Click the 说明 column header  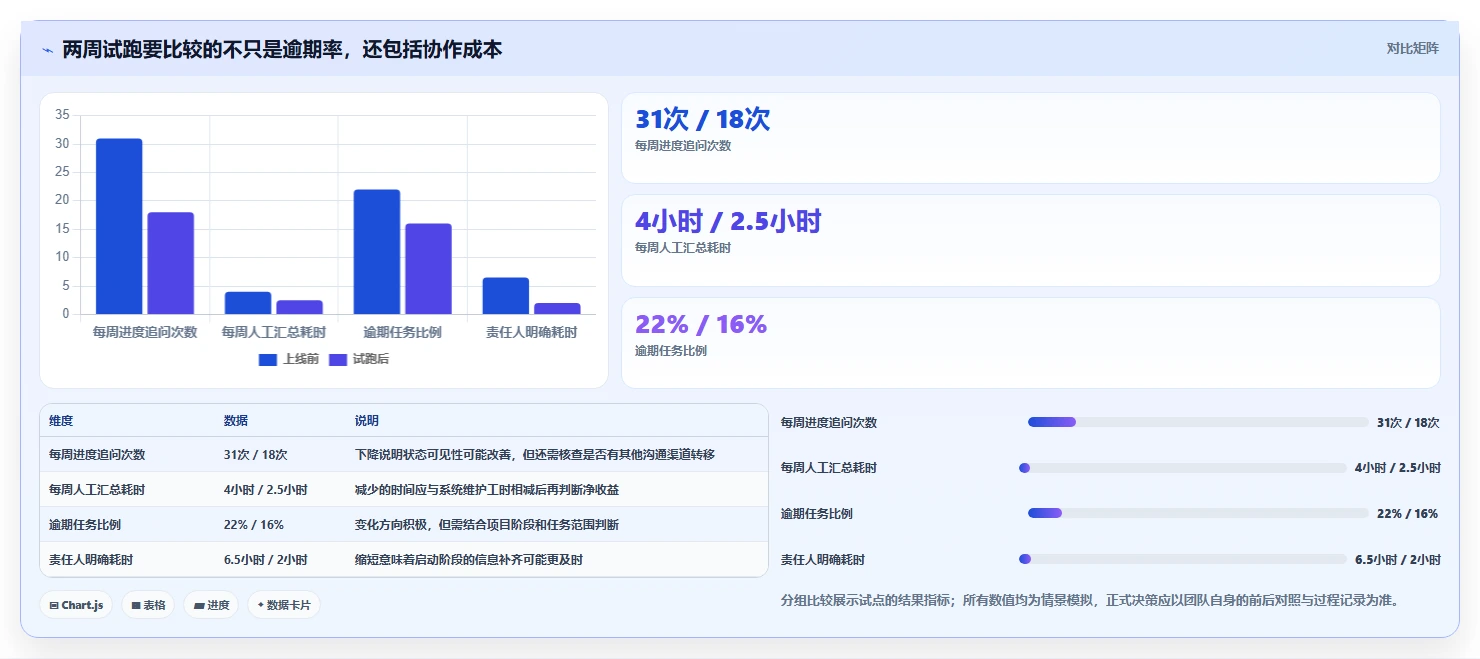[x=367, y=421]
